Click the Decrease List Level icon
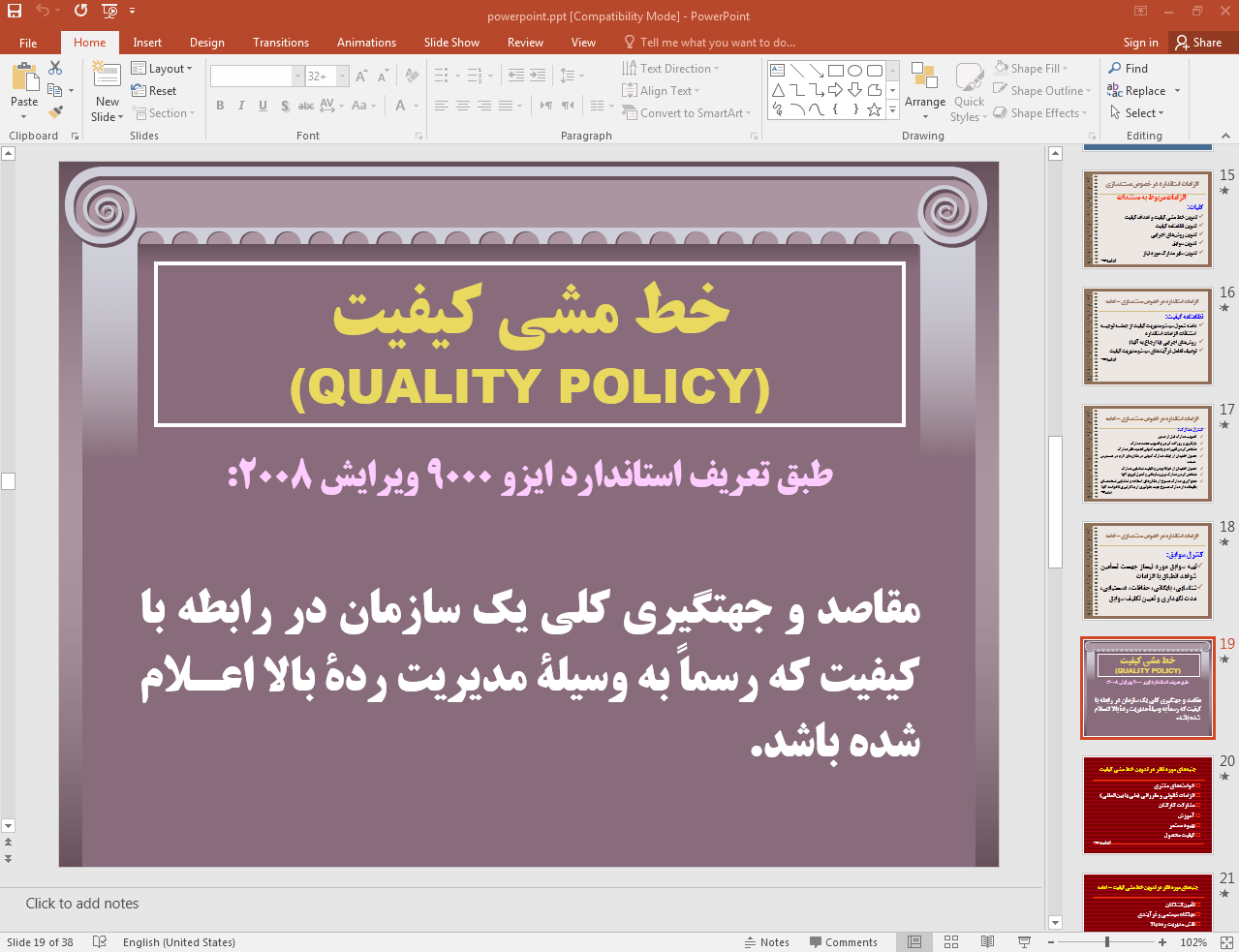Viewport: 1239px width, 952px height. [x=516, y=76]
